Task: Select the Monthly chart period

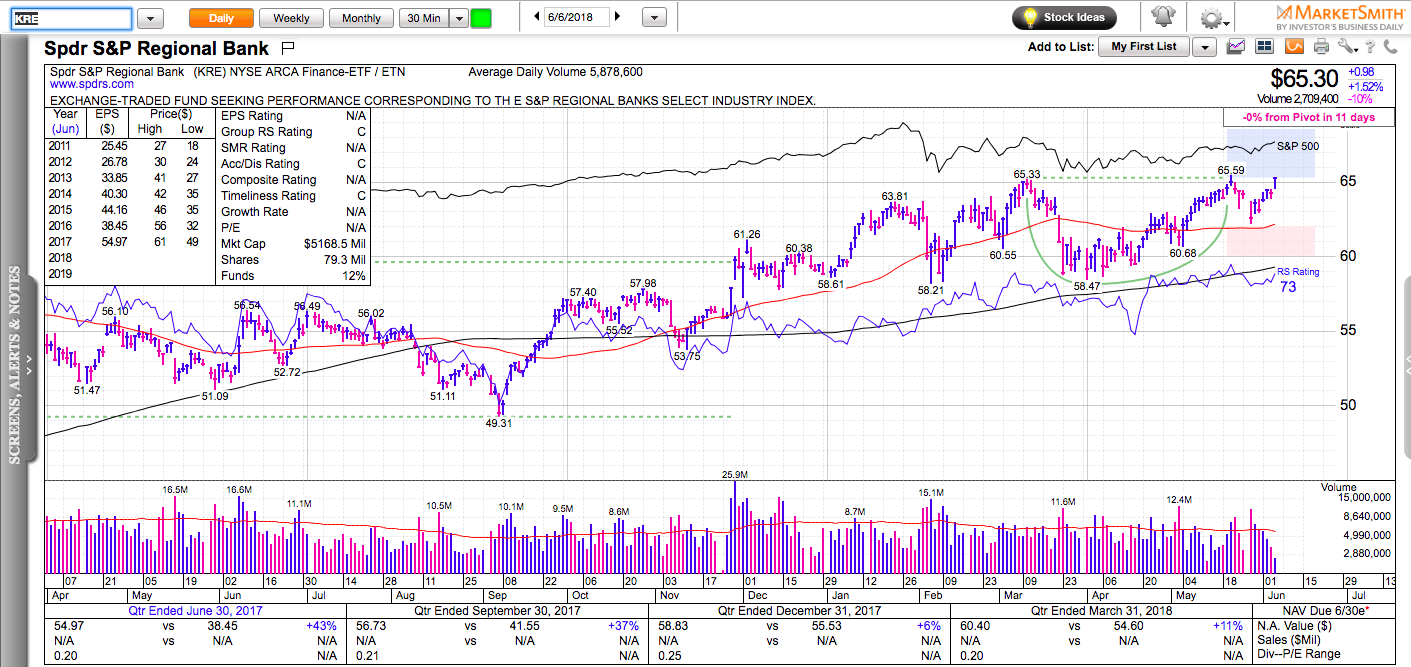Action: coord(361,18)
